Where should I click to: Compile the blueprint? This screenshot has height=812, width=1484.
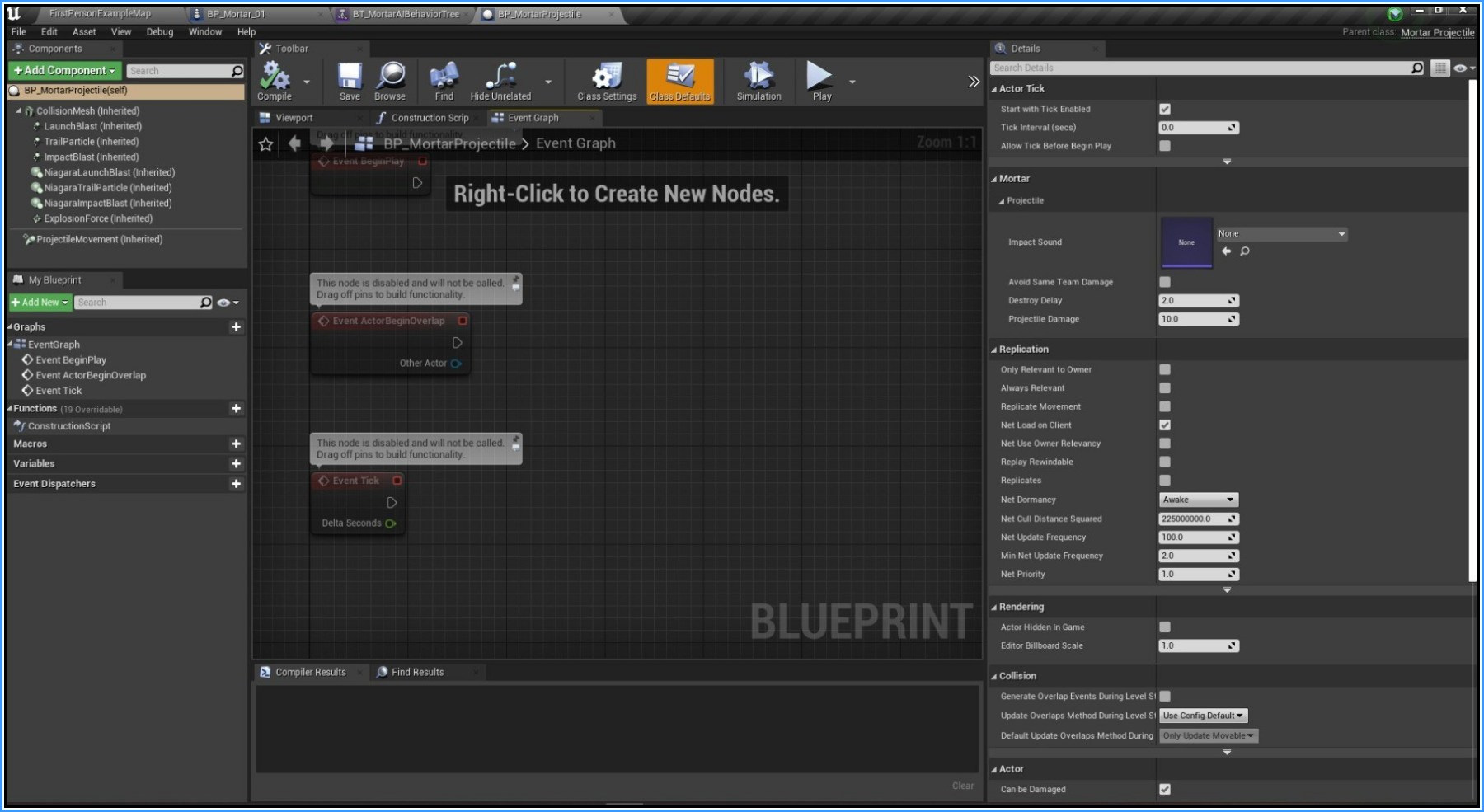click(275, 81)
